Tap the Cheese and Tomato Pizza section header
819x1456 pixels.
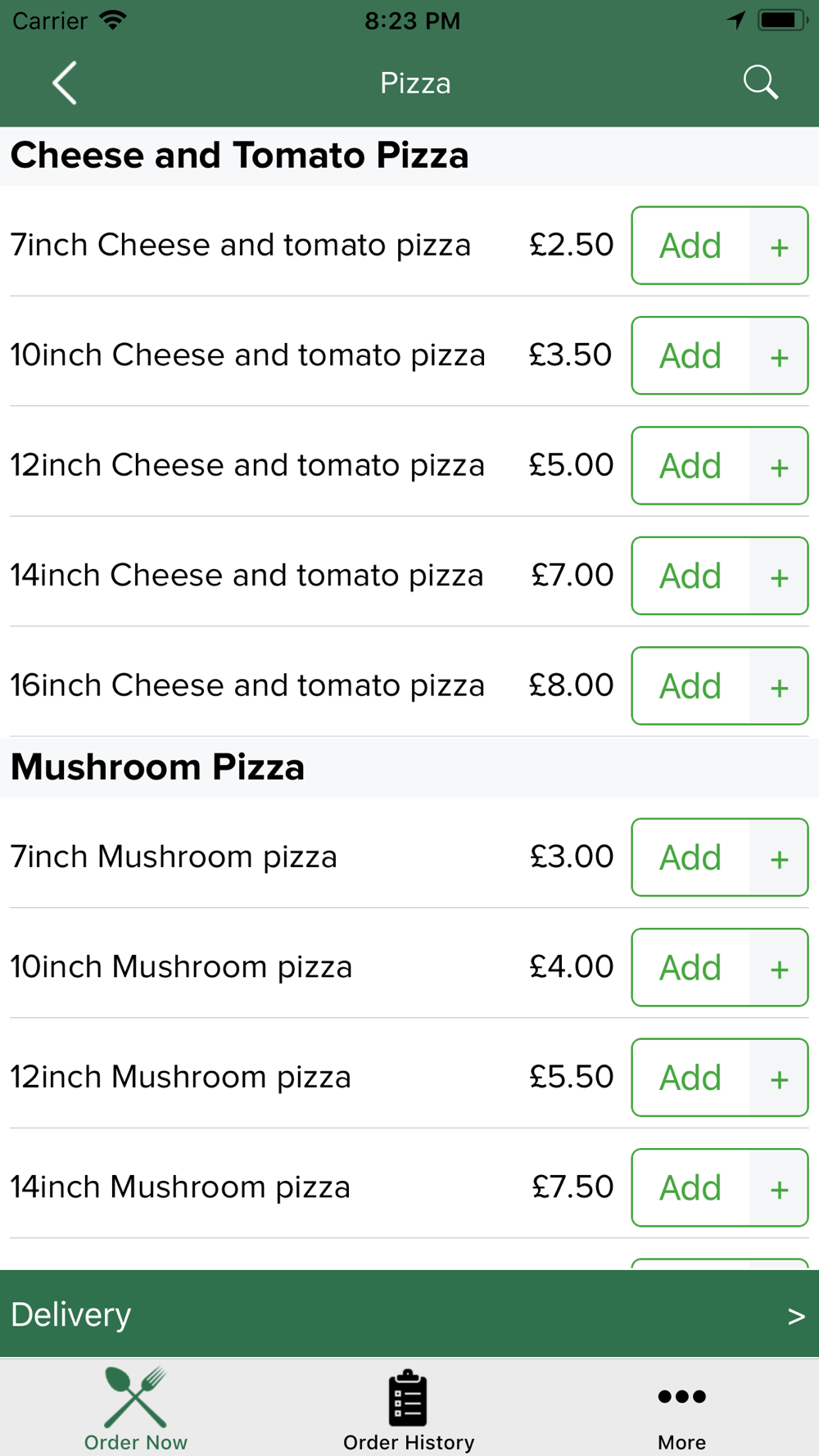tap(239, 156)
